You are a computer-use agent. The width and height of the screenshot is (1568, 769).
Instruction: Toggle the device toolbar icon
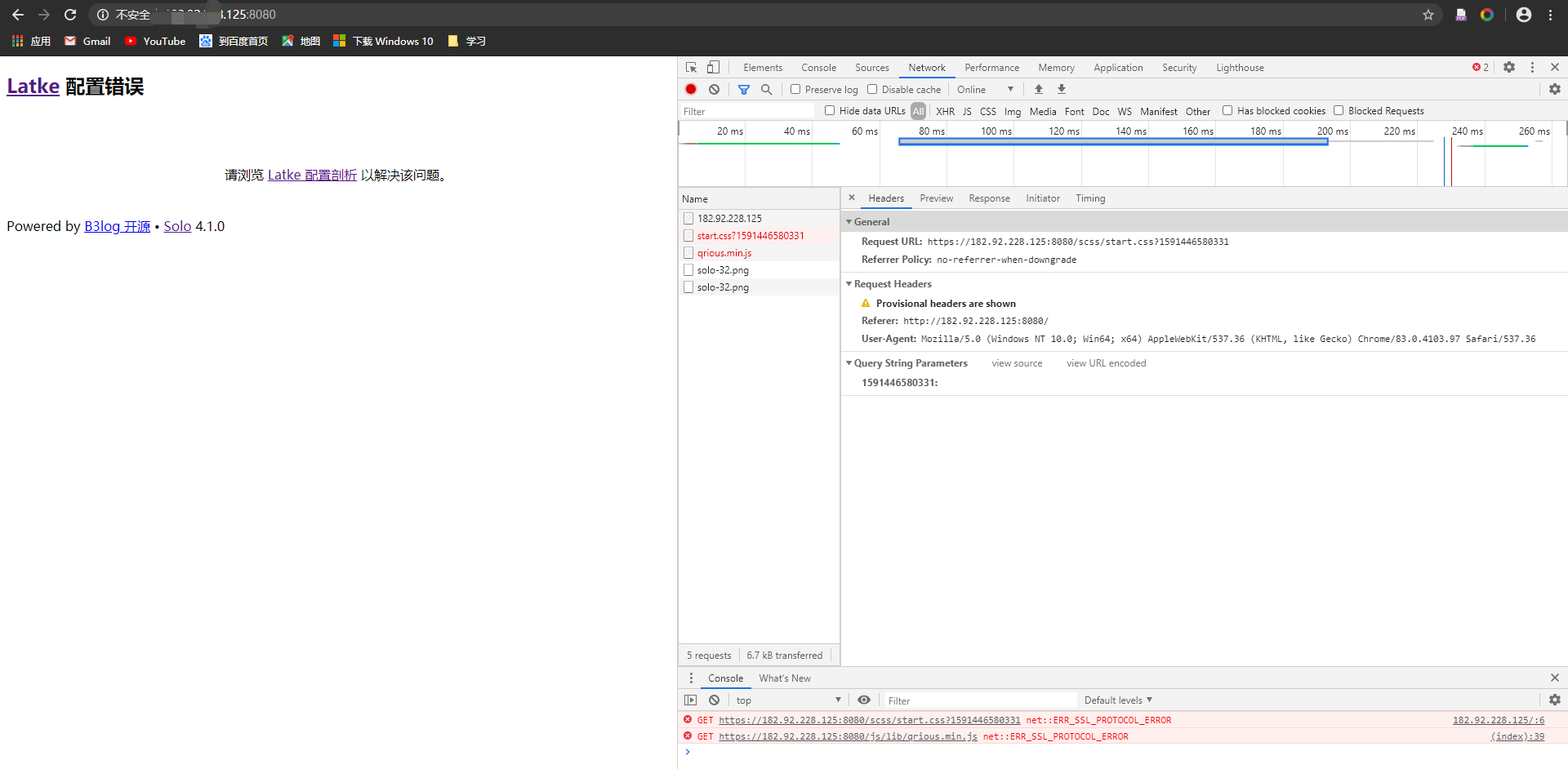pos(713,67)
